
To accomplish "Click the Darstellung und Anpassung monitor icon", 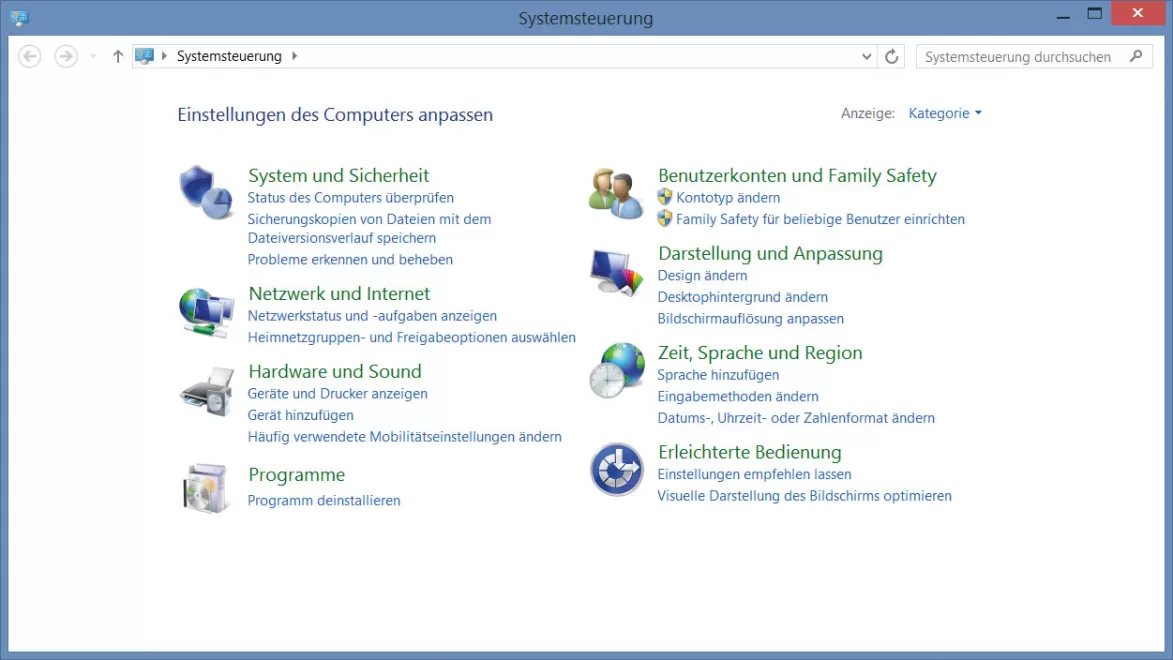I will tap(616, 272).
